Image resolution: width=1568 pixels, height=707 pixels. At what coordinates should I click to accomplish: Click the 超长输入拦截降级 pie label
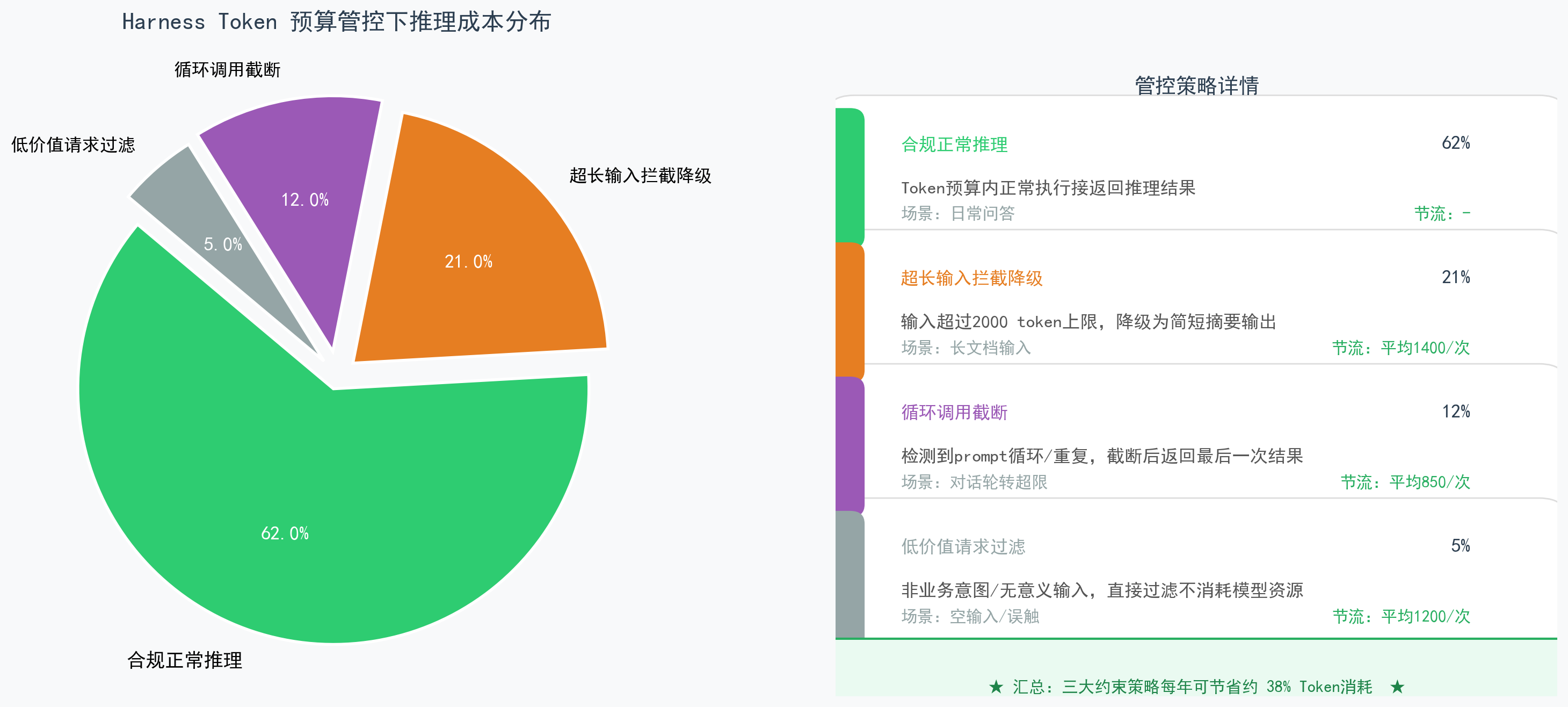640,175
